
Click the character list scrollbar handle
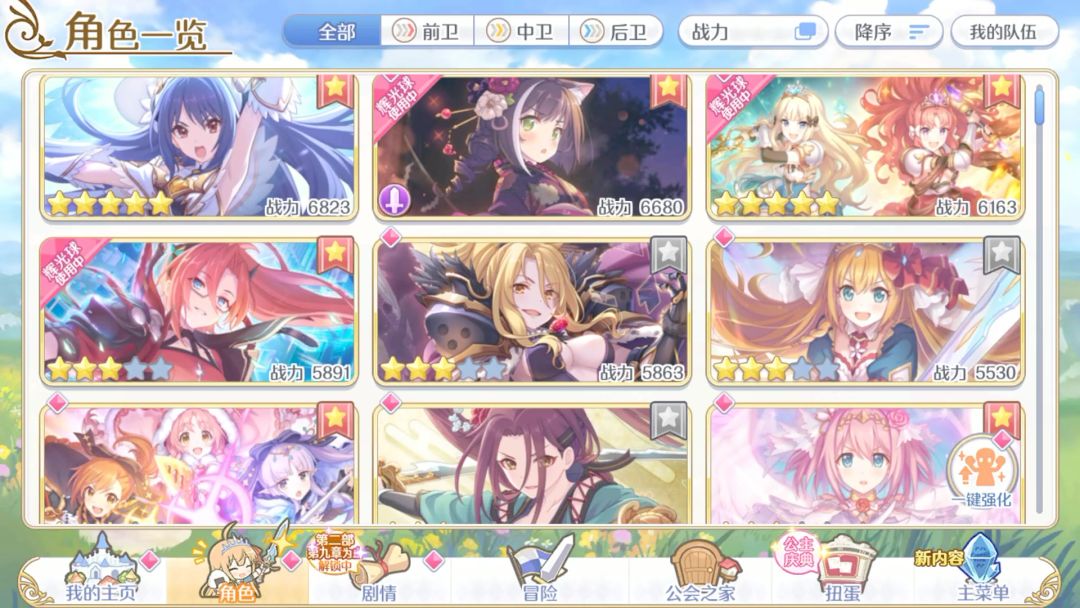(x=1039, y=105)
